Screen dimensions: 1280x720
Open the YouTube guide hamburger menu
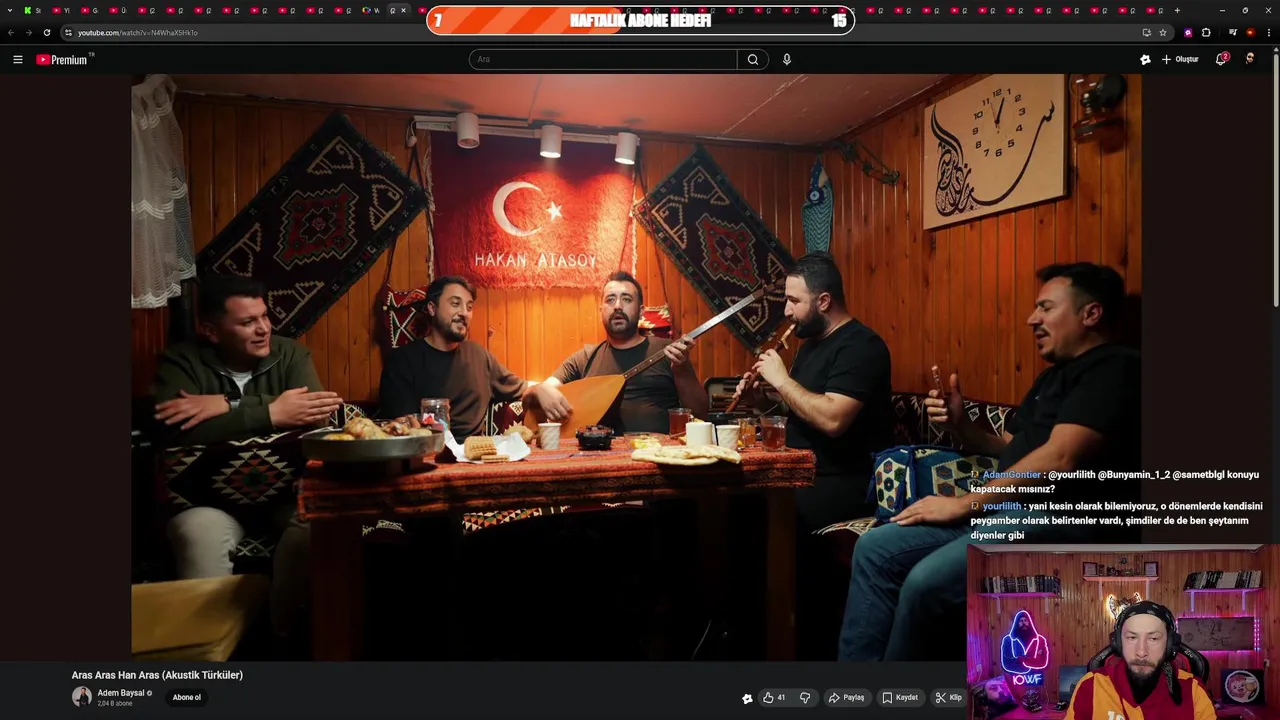click(x=18, y=59)
